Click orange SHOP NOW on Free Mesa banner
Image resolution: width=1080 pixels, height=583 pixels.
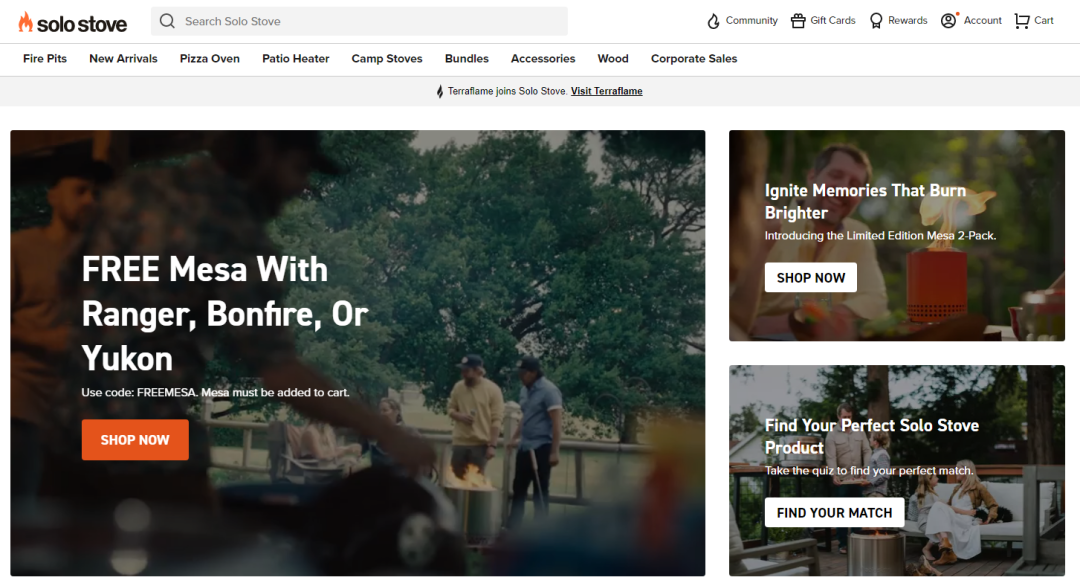click(x=135, y=440)
